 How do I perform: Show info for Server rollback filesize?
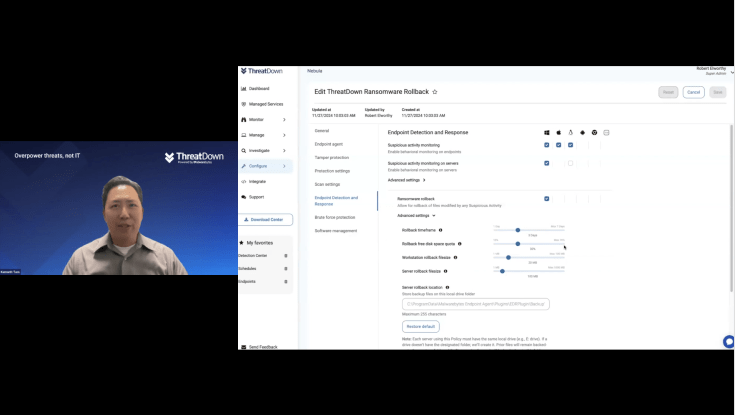[445, 271]
